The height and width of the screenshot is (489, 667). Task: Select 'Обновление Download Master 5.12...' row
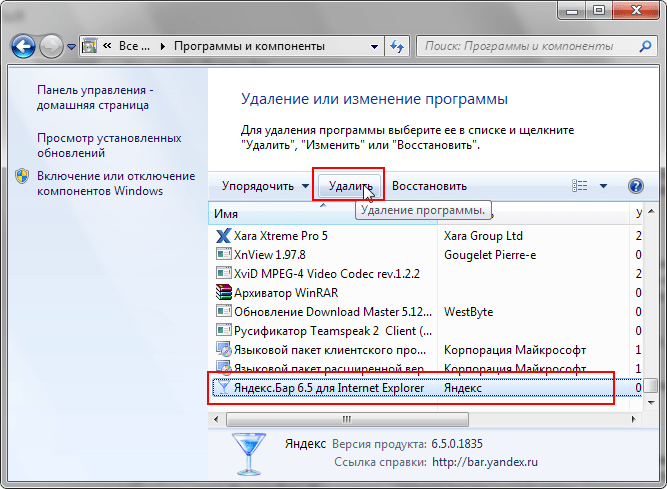click(x=425, y=312)
